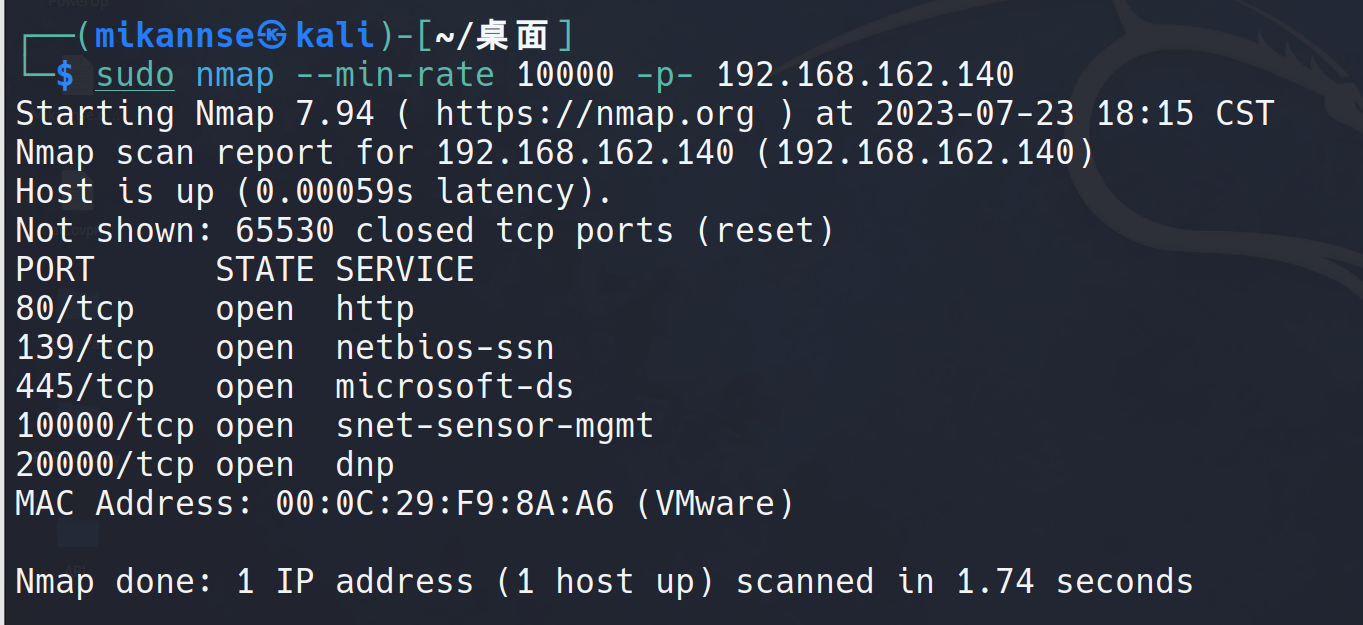Click the -p- flag in the command

pyautogui.click(x=666, y=75)
